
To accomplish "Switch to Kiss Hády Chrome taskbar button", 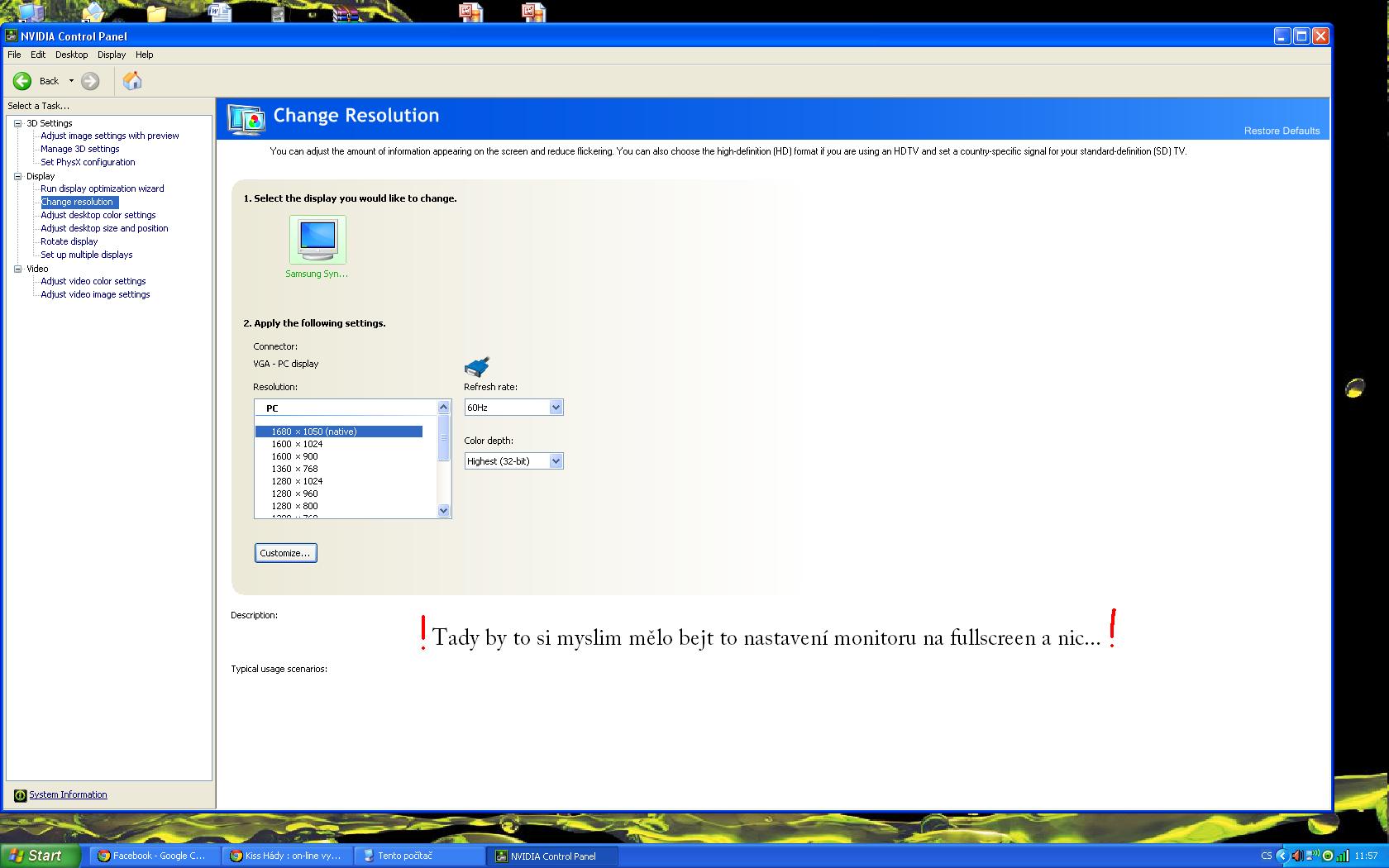I will (x=289, y=856).
